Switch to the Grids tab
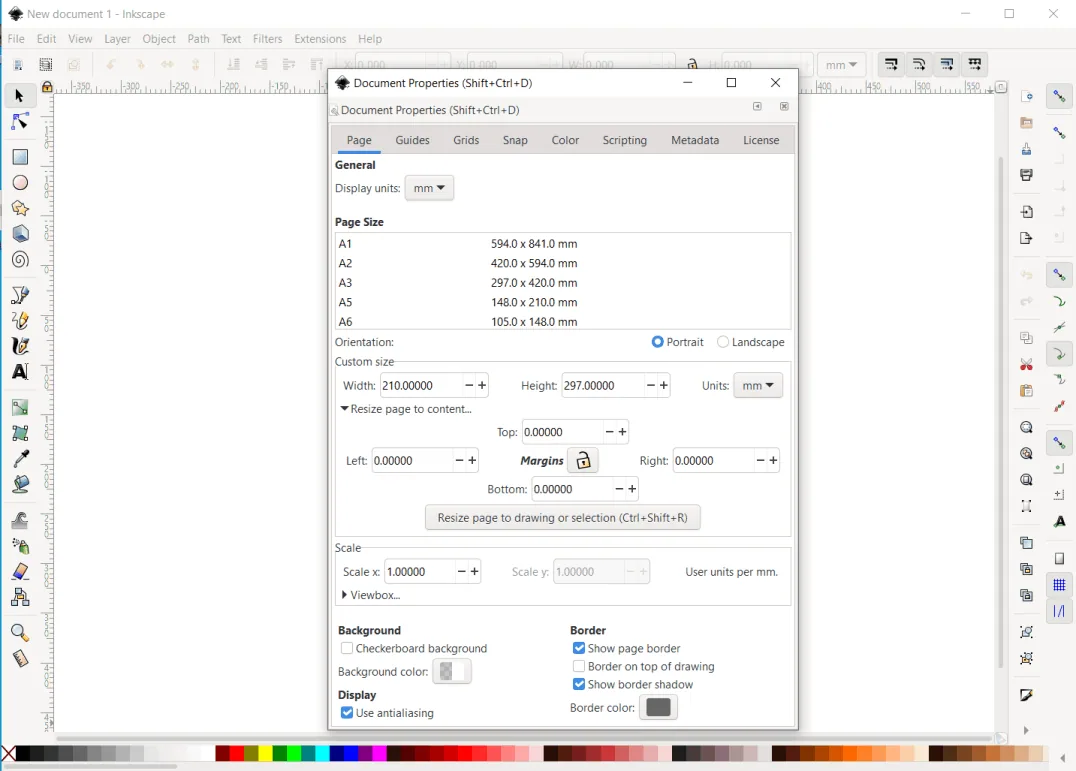 point(466,140)
